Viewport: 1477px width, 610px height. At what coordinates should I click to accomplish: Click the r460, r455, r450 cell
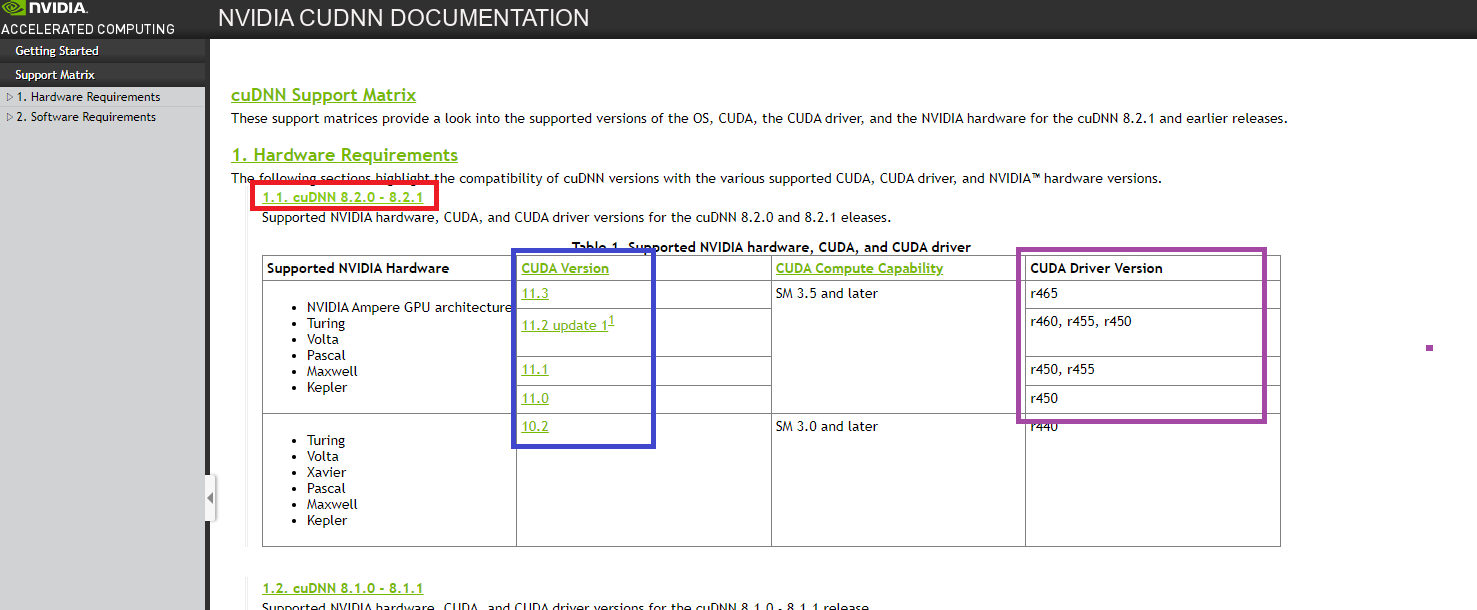point(1153,332)
